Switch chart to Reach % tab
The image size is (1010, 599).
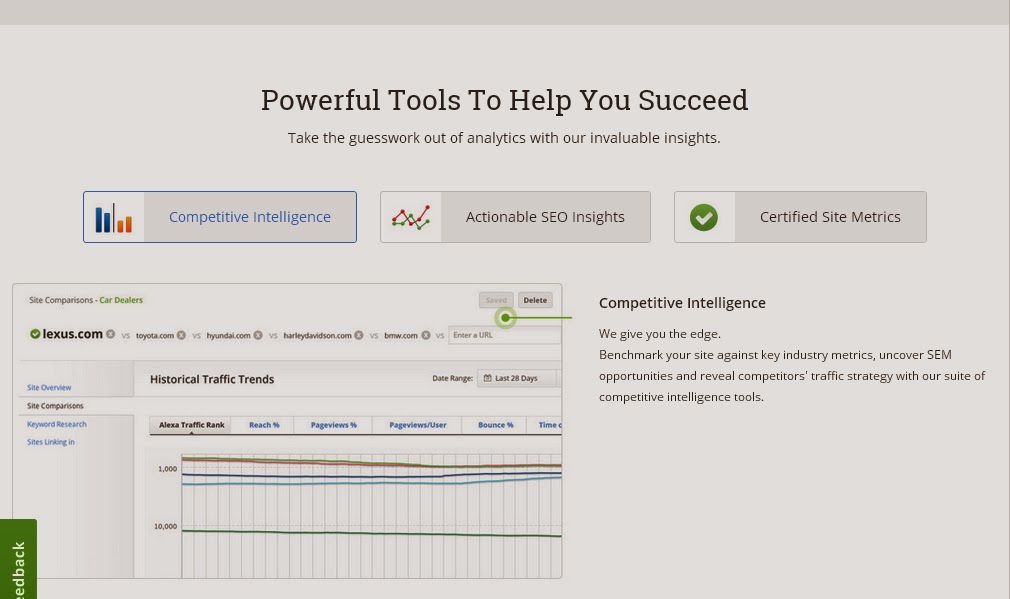click(x=264, y=425)
